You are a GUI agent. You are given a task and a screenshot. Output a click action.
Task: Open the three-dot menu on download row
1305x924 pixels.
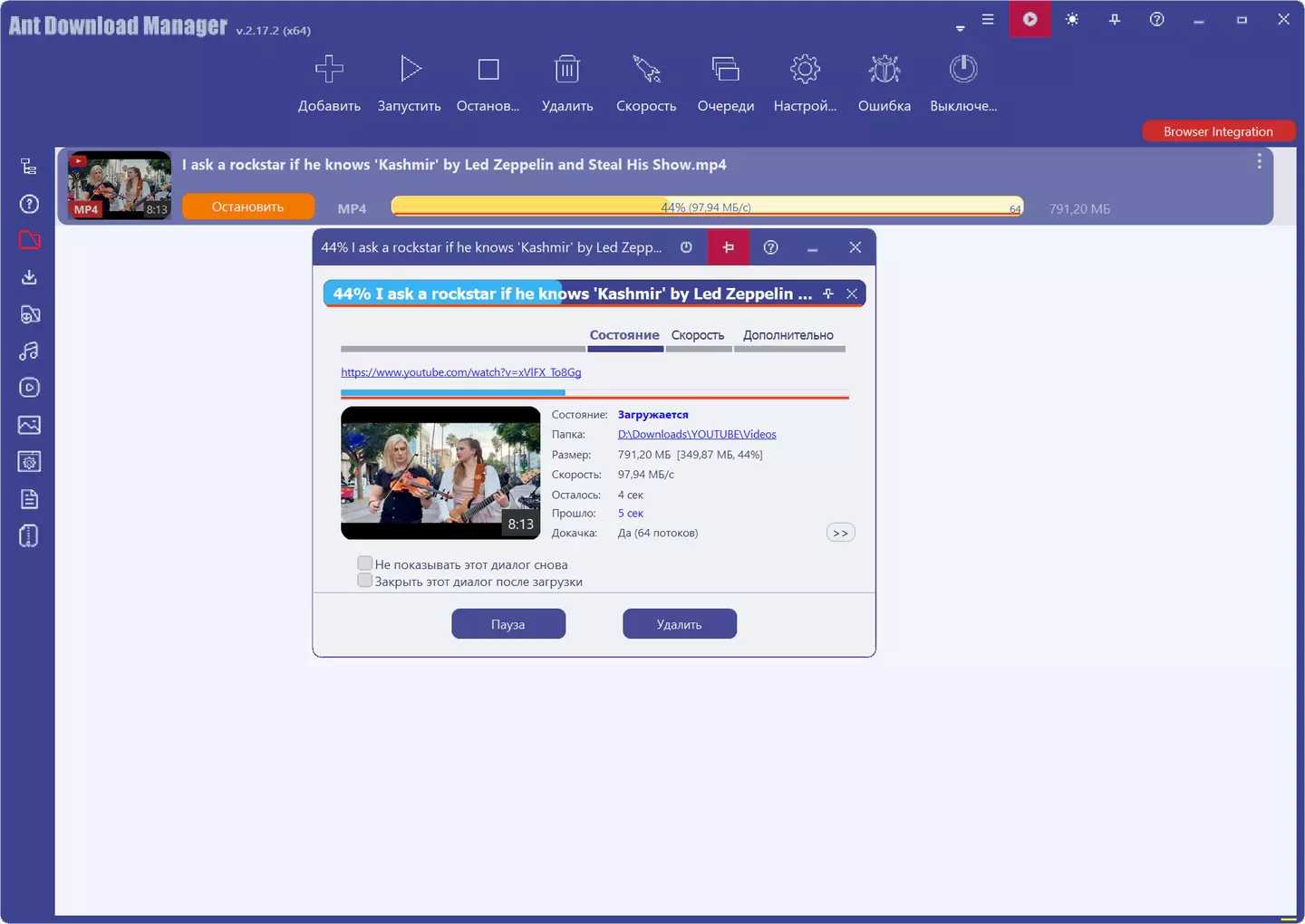tap(1259, 161)
